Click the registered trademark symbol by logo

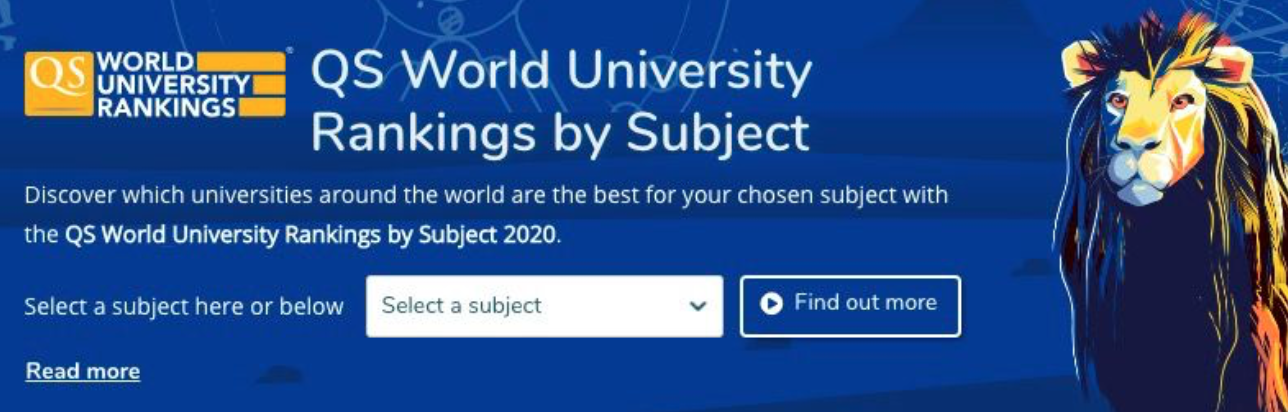[x=290, y=50]
